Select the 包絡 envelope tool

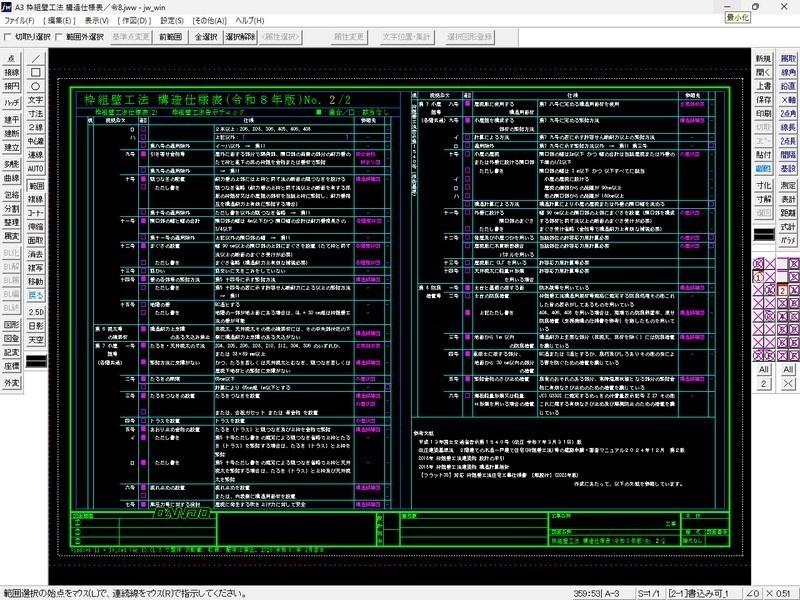coord(12,194)
